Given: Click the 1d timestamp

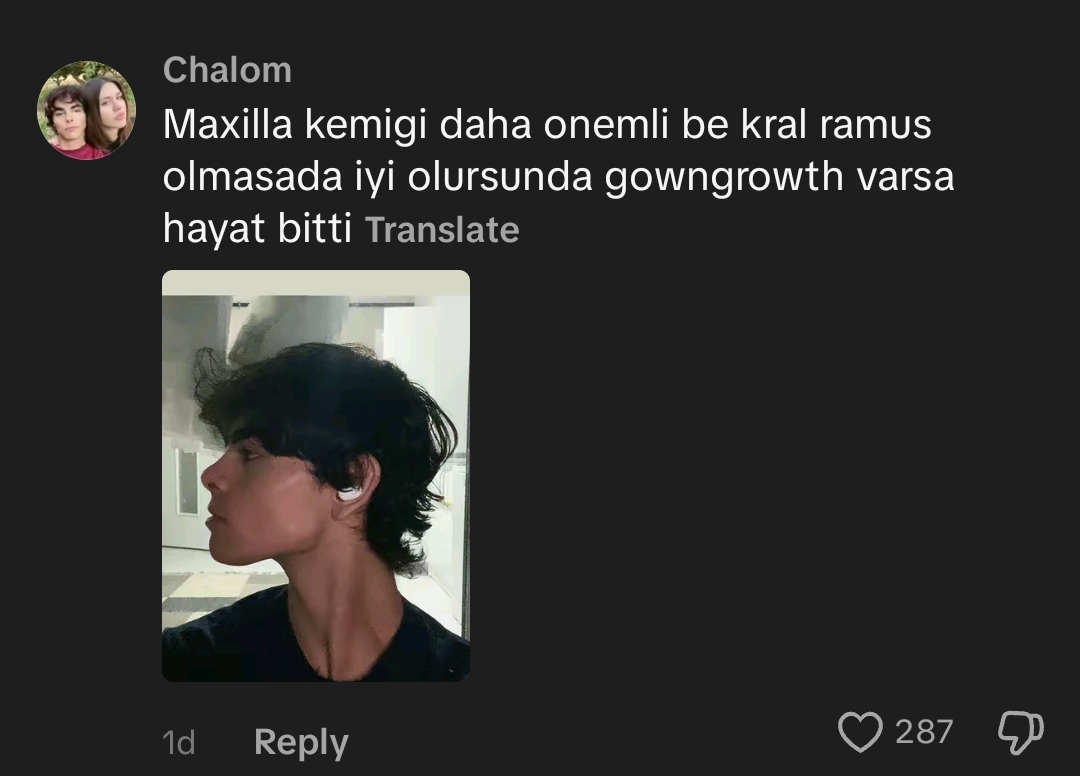Looking at the screenshot, I should point(178,743).
